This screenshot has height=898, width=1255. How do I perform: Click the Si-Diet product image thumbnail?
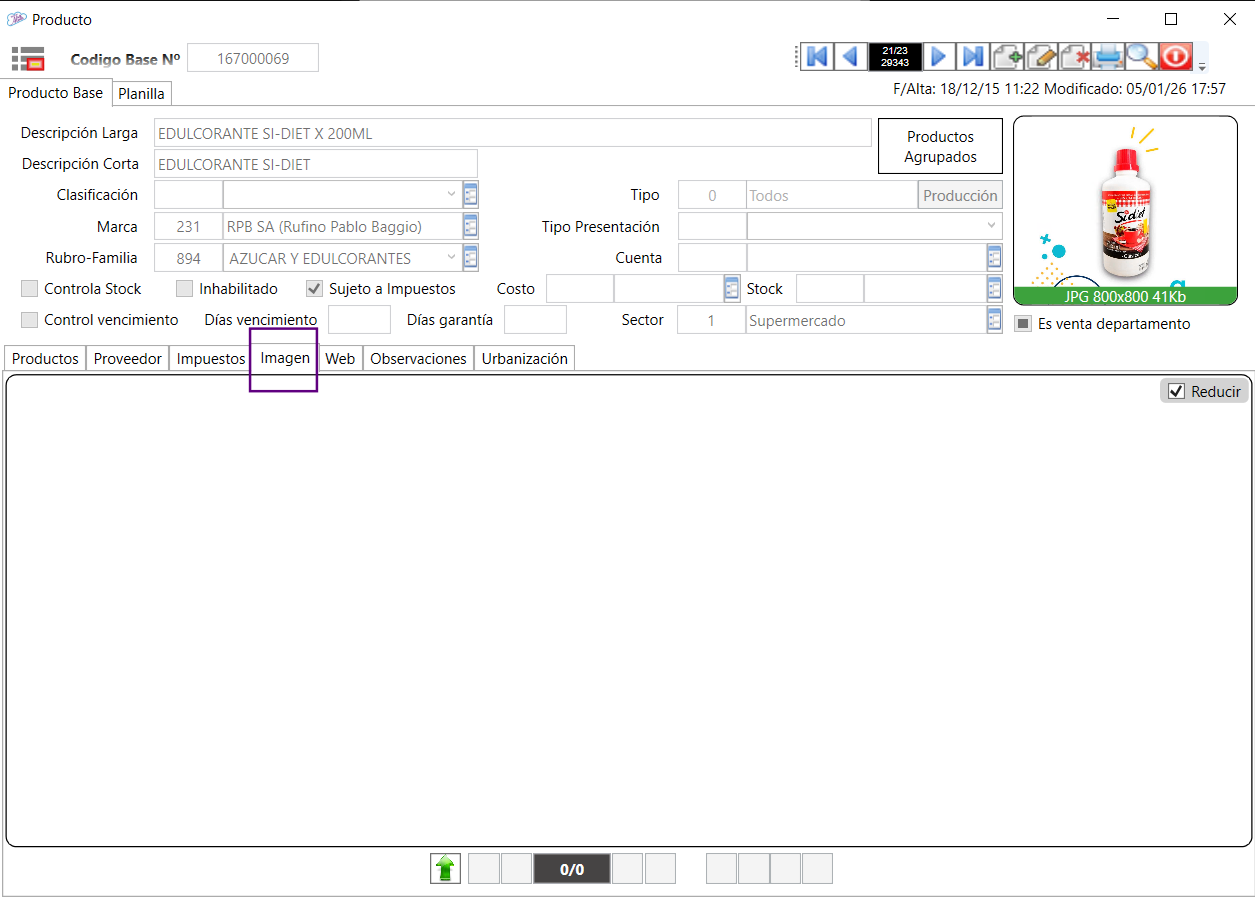pos(1125,210)
